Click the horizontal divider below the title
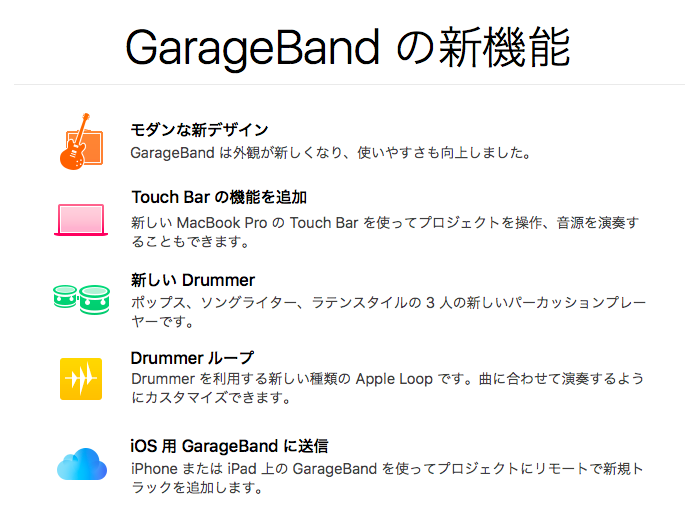This screenshot has width=696, height=515. click(x=349, y=84)
